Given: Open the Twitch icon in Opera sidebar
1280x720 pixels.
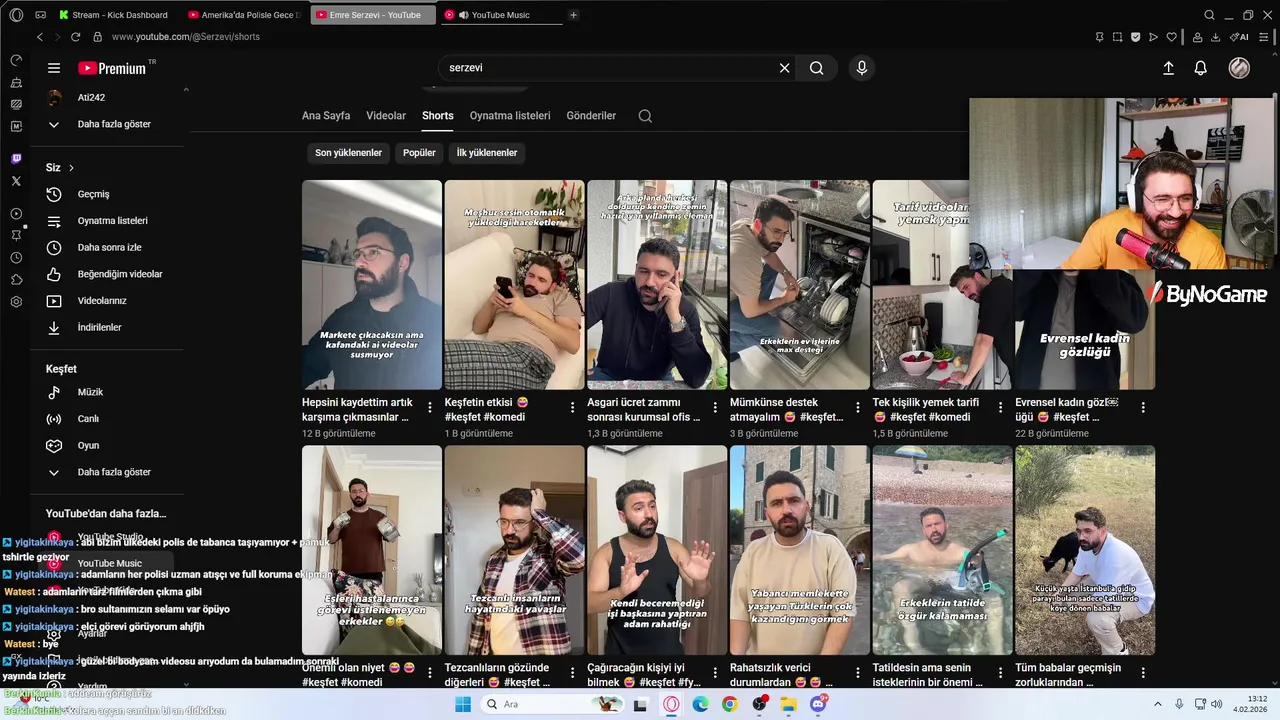Looking at the screenshot, I should click(16, 159).
